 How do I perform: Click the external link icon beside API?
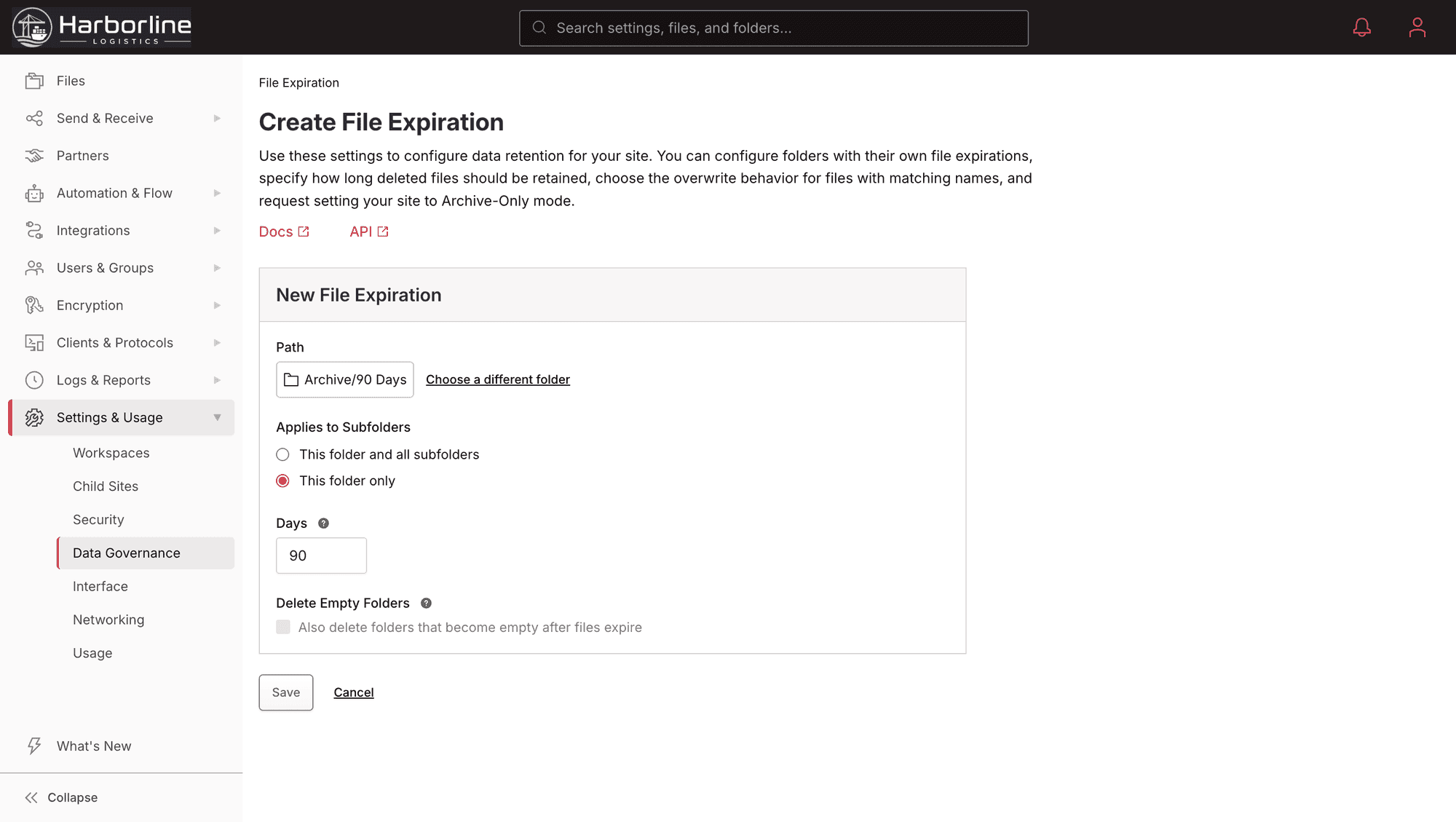[383, 232]
